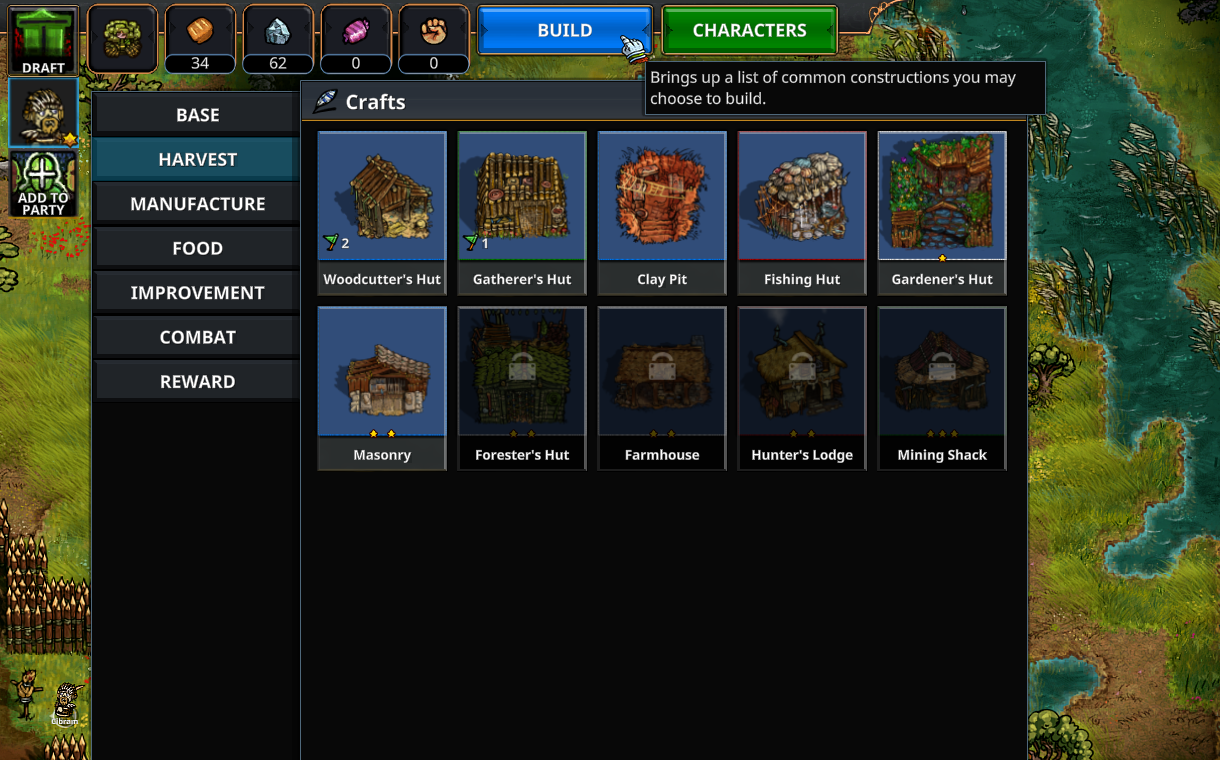The image size is (1220, 760).
Task: Switch to the Manufacture category
Action: [x=197, y=204]
